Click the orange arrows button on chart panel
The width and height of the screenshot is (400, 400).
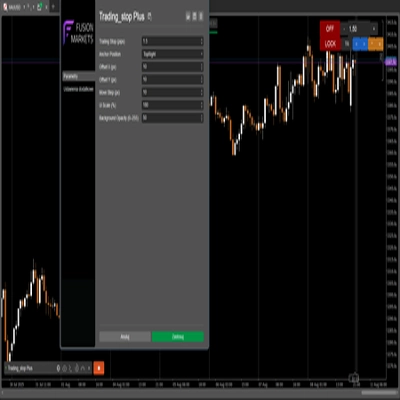coord(376,44)
